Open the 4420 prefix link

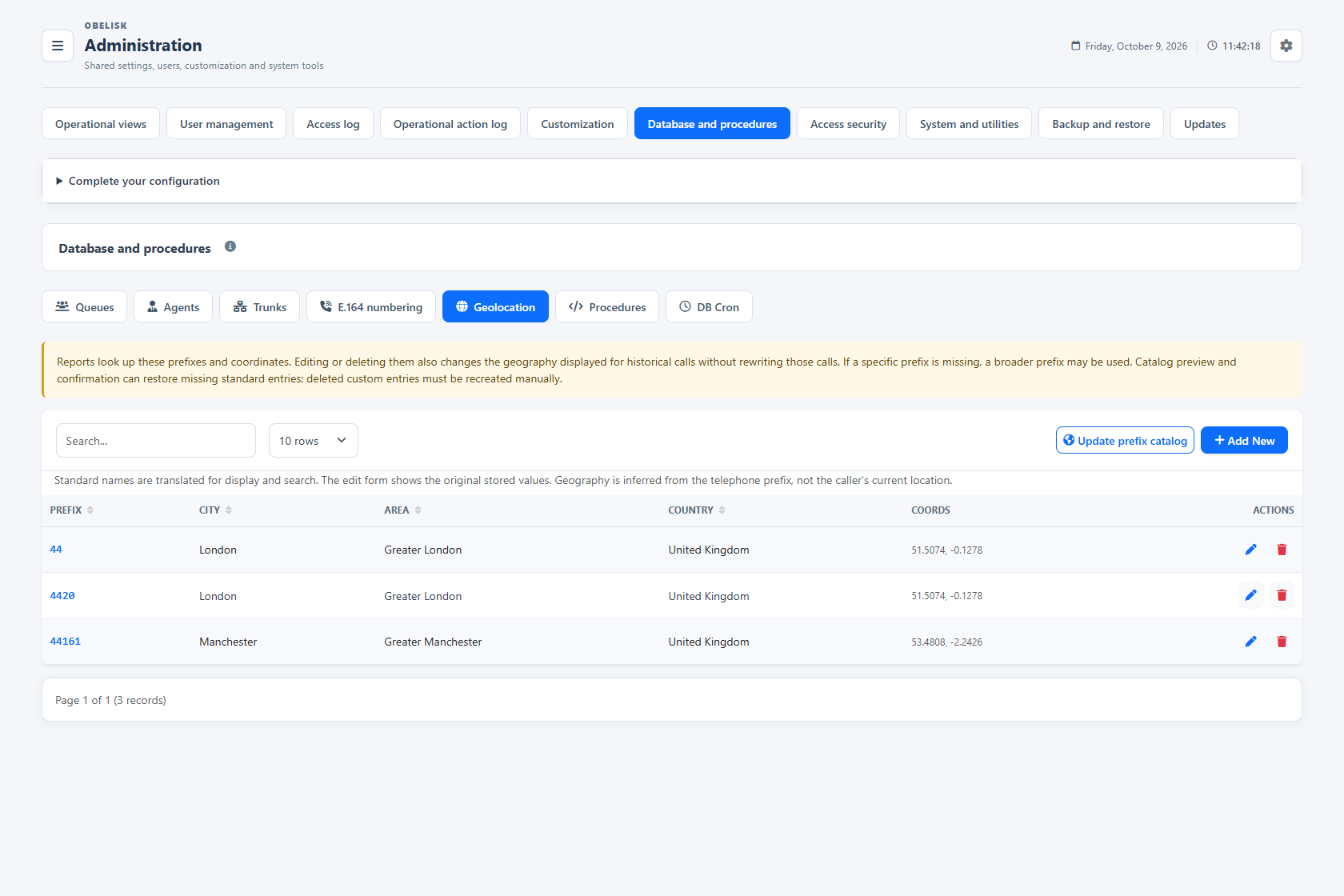62,595
